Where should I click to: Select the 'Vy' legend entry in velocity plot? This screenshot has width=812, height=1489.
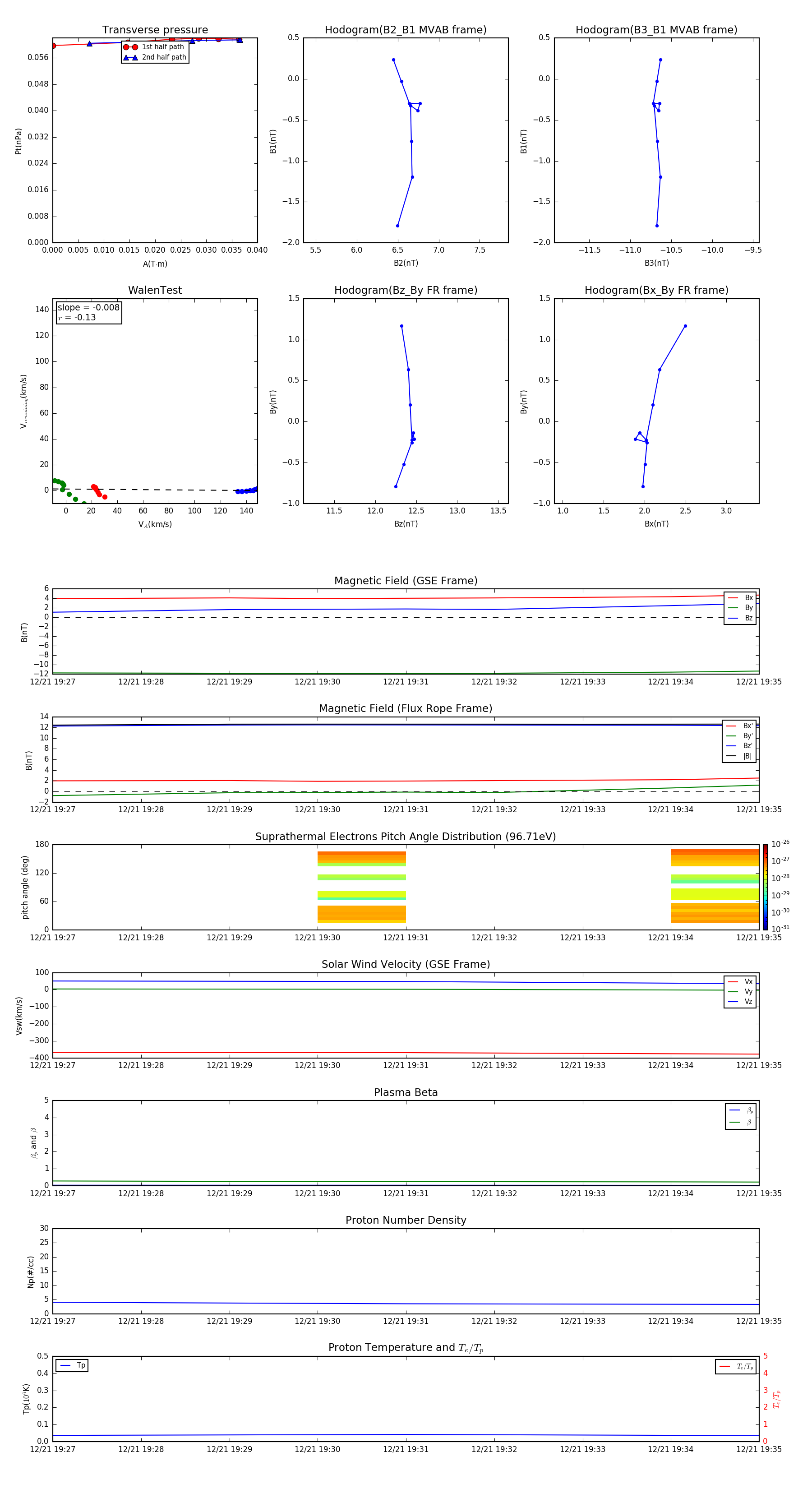point(740,991)
